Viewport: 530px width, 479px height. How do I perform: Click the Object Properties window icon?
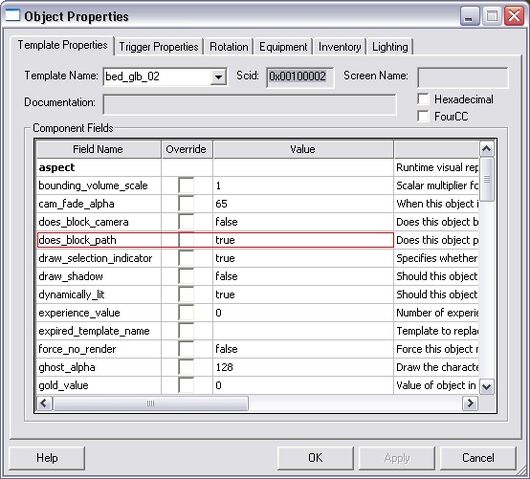[x=13, y=16]
